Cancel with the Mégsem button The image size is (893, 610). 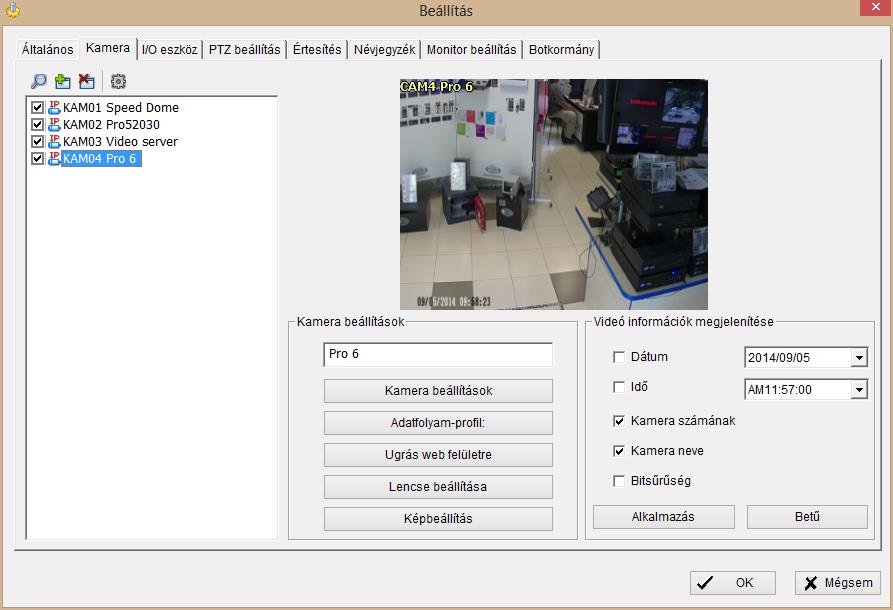click(837, 583)
